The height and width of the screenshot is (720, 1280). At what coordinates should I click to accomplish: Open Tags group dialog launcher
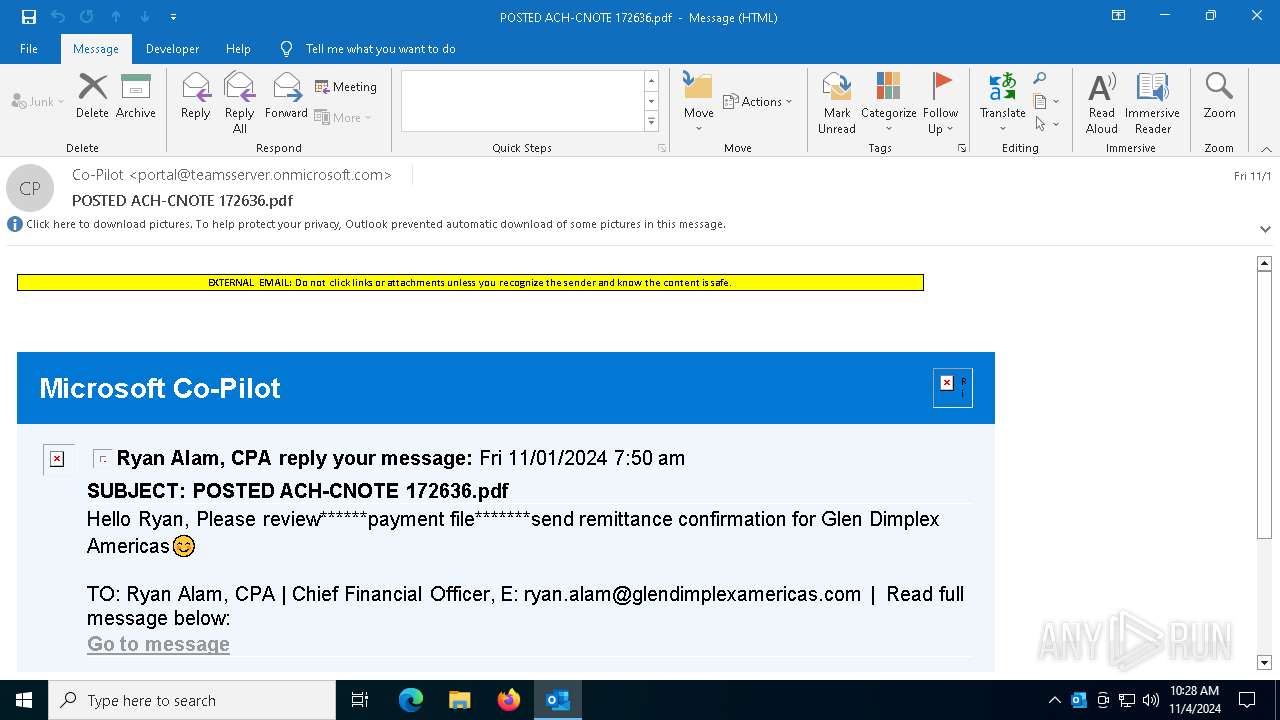point(962,148)
